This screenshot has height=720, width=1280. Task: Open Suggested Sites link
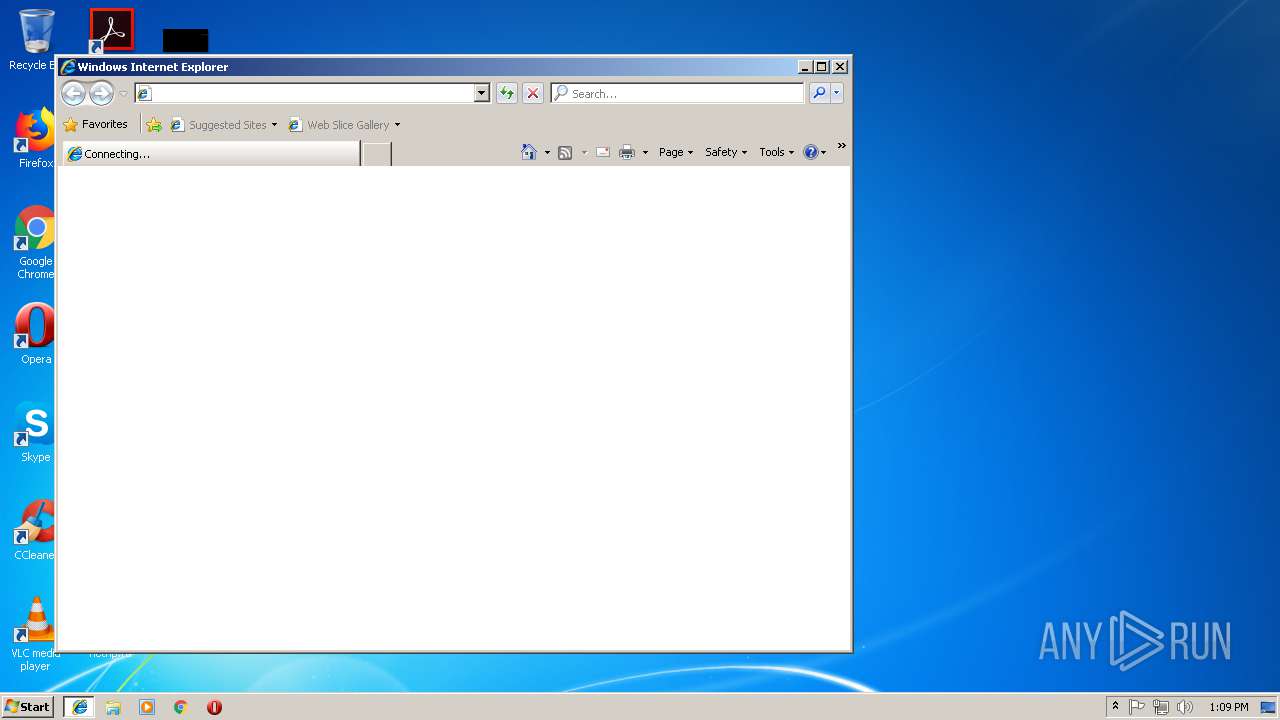(x=218, y=125)
